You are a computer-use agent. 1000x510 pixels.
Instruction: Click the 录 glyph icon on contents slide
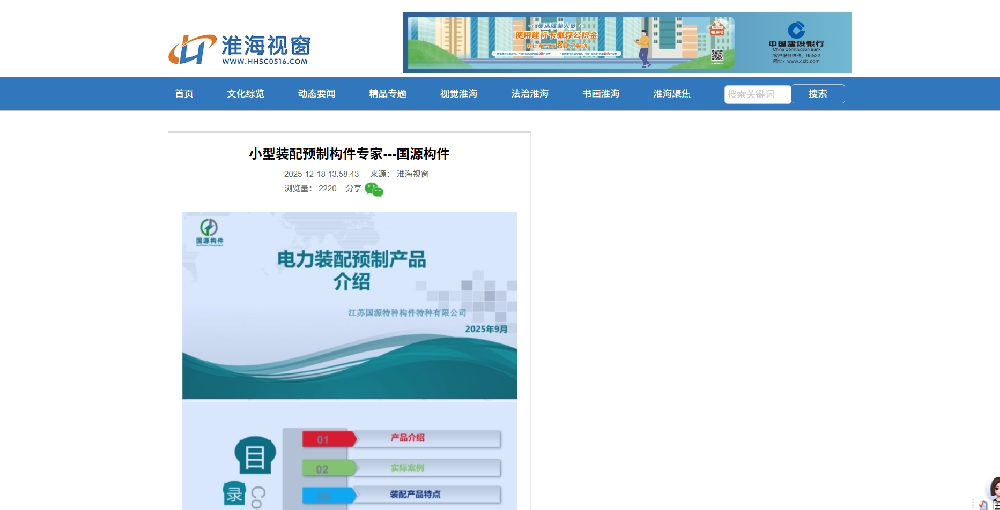(x=235, y=494)
